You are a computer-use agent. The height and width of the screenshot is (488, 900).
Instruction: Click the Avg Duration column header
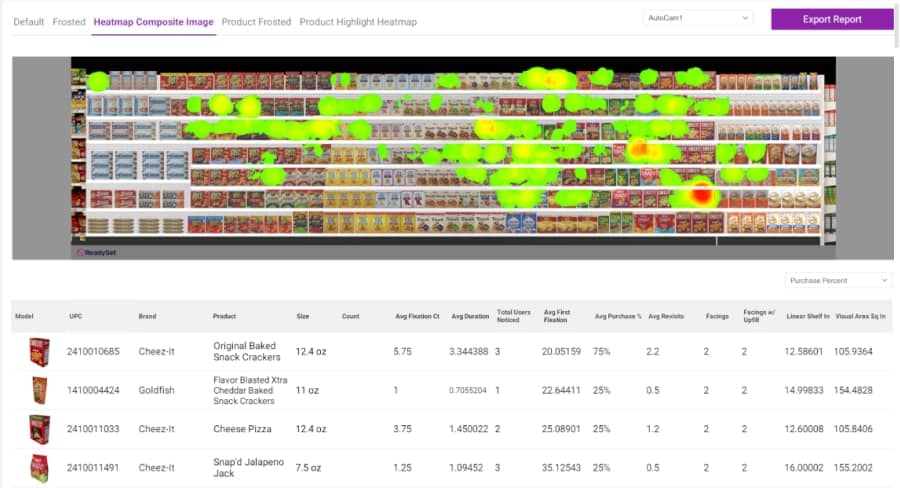point(469,317)
